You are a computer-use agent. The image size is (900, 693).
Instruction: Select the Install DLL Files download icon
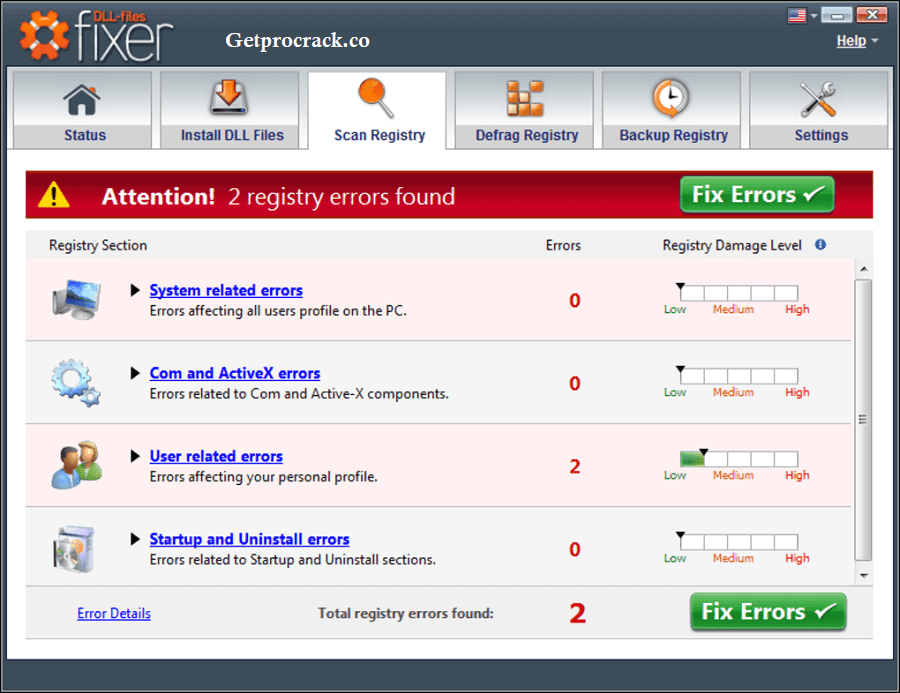(229, 97)
